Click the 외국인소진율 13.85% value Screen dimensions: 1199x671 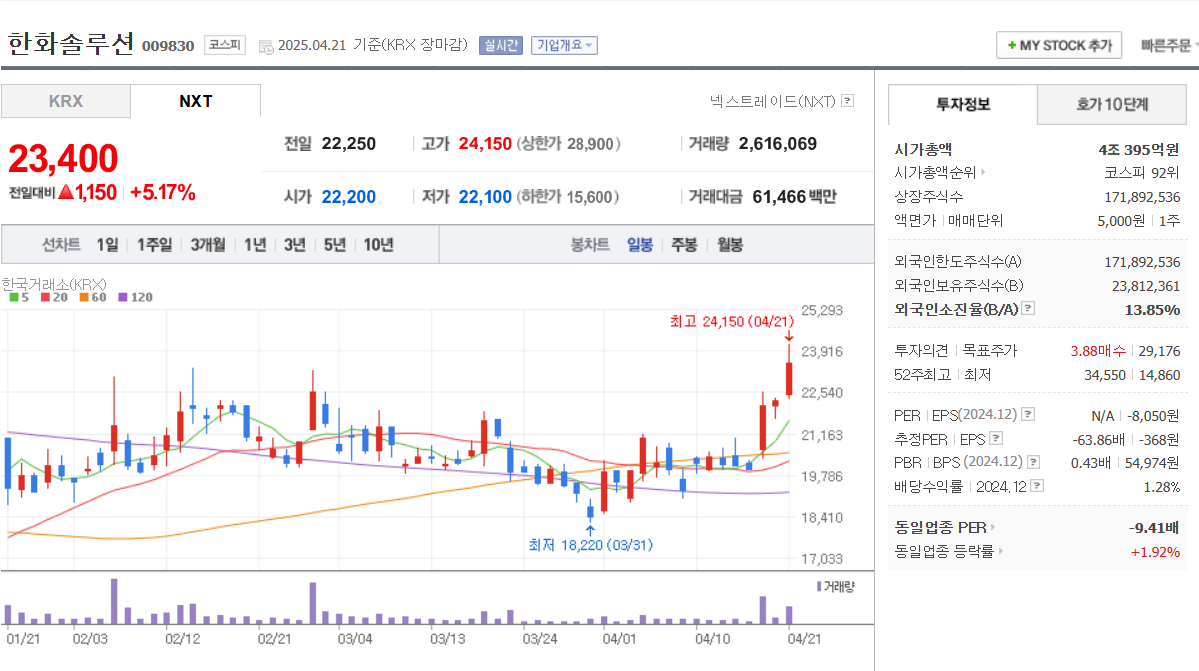coord(1152,310)
